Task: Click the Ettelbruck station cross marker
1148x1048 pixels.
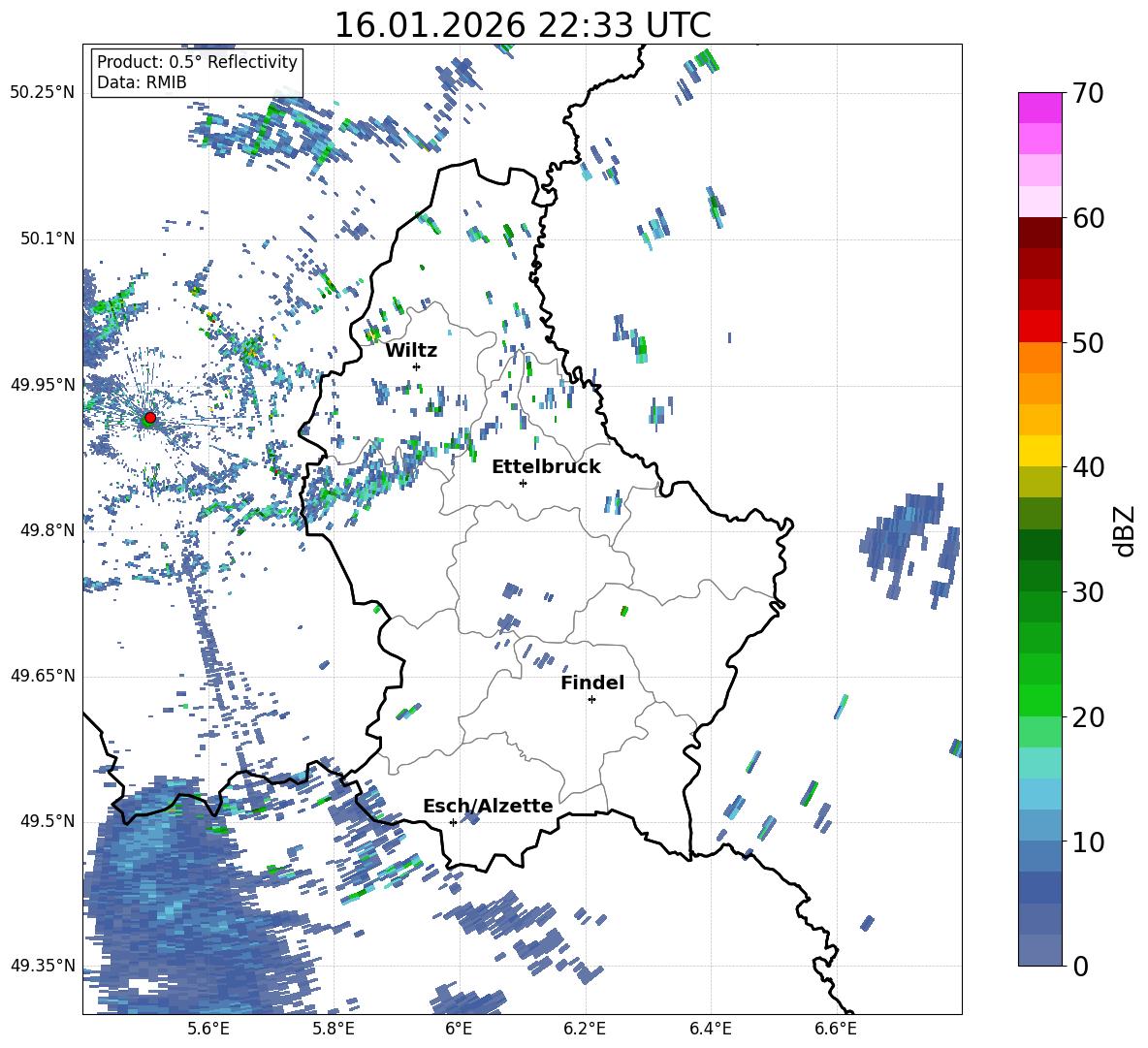Action: coord(523,483)
